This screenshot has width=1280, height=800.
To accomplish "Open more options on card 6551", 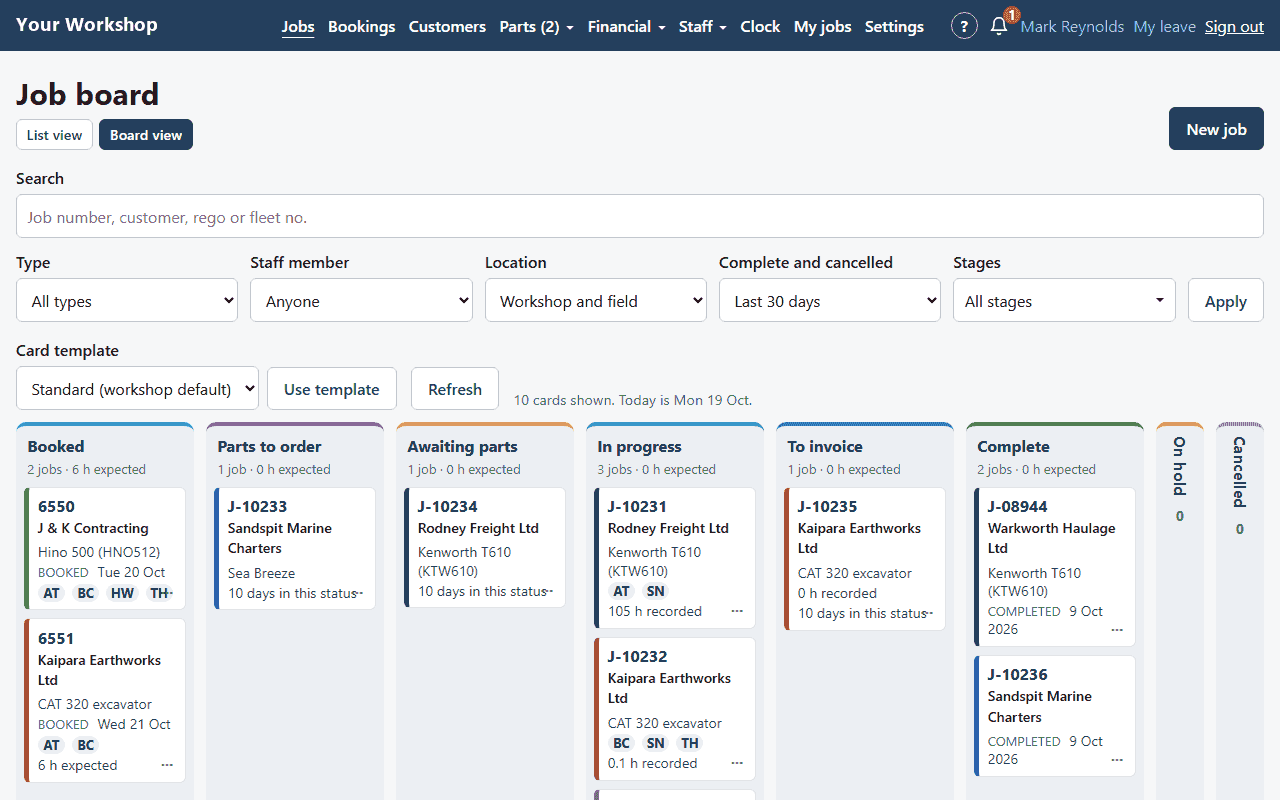I will (x=167, y=765).
